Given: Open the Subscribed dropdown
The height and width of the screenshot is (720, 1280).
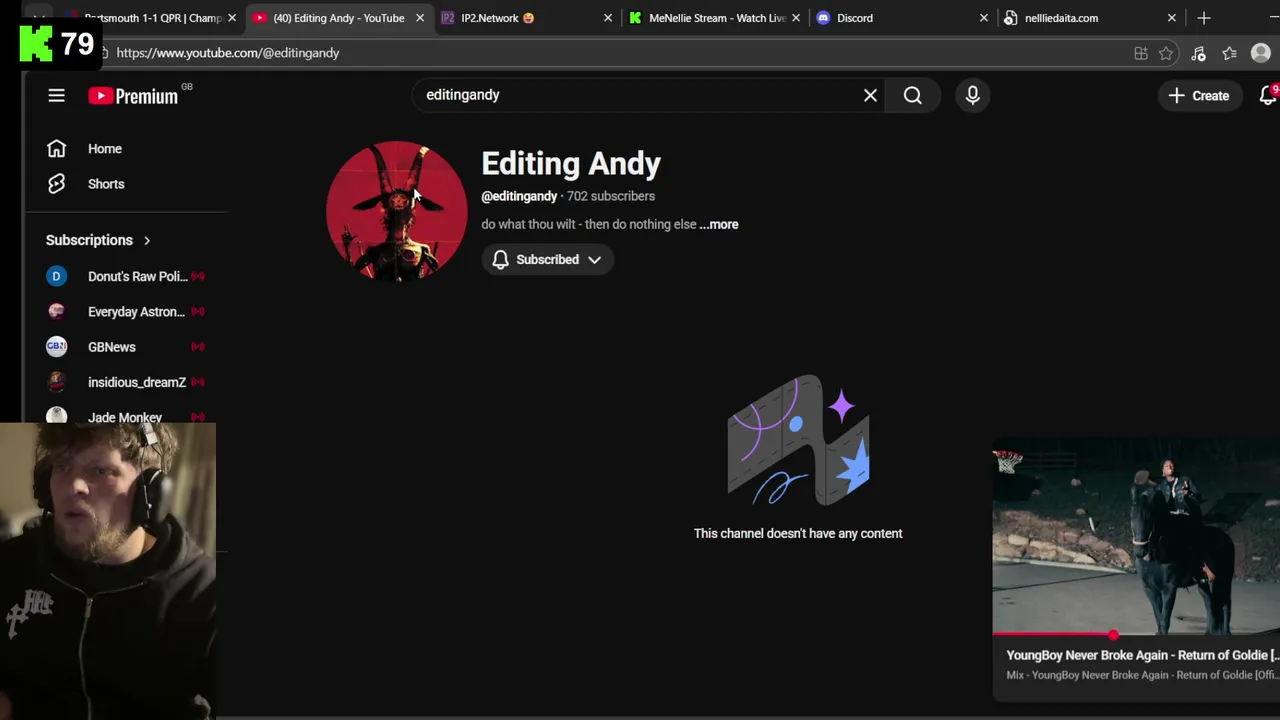Looking at the screenshot, I should pyautogui.click(x=547, y=259).
